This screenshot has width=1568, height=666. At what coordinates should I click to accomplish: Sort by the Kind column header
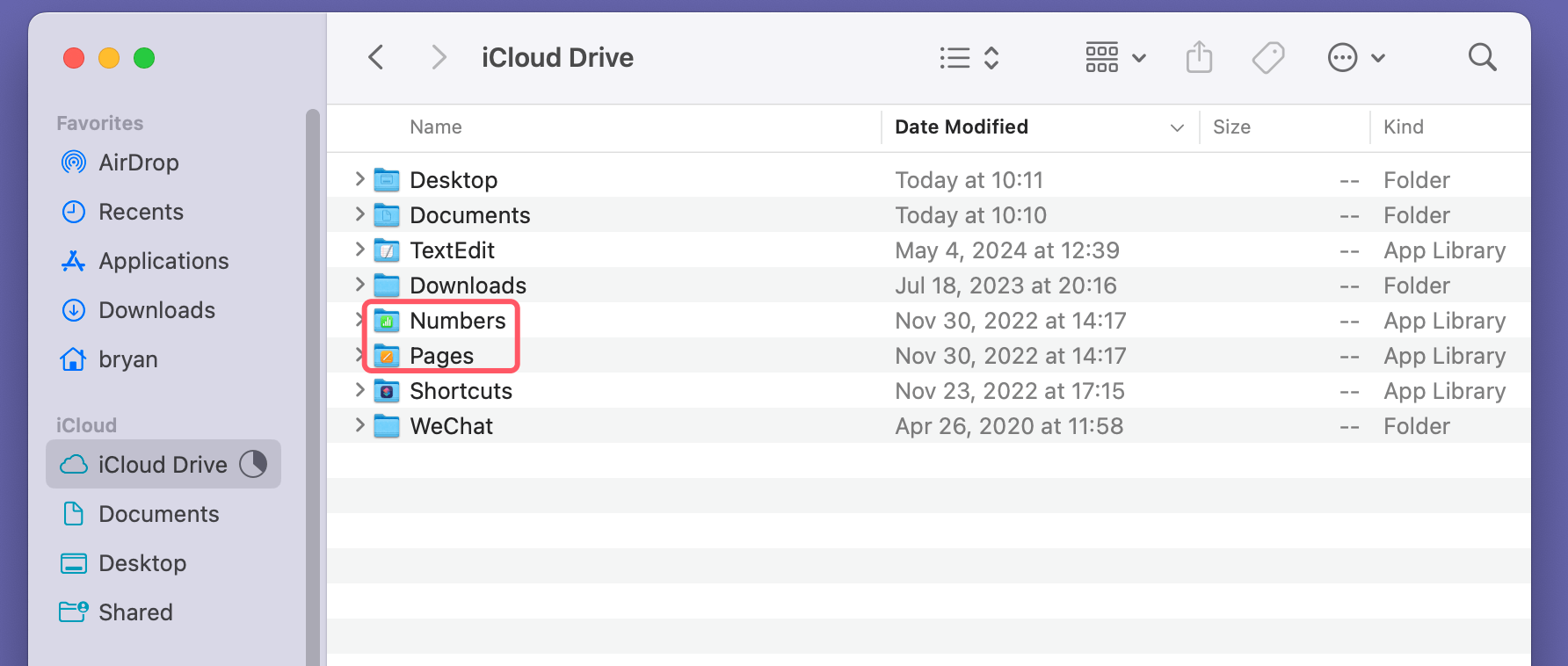1404,127
